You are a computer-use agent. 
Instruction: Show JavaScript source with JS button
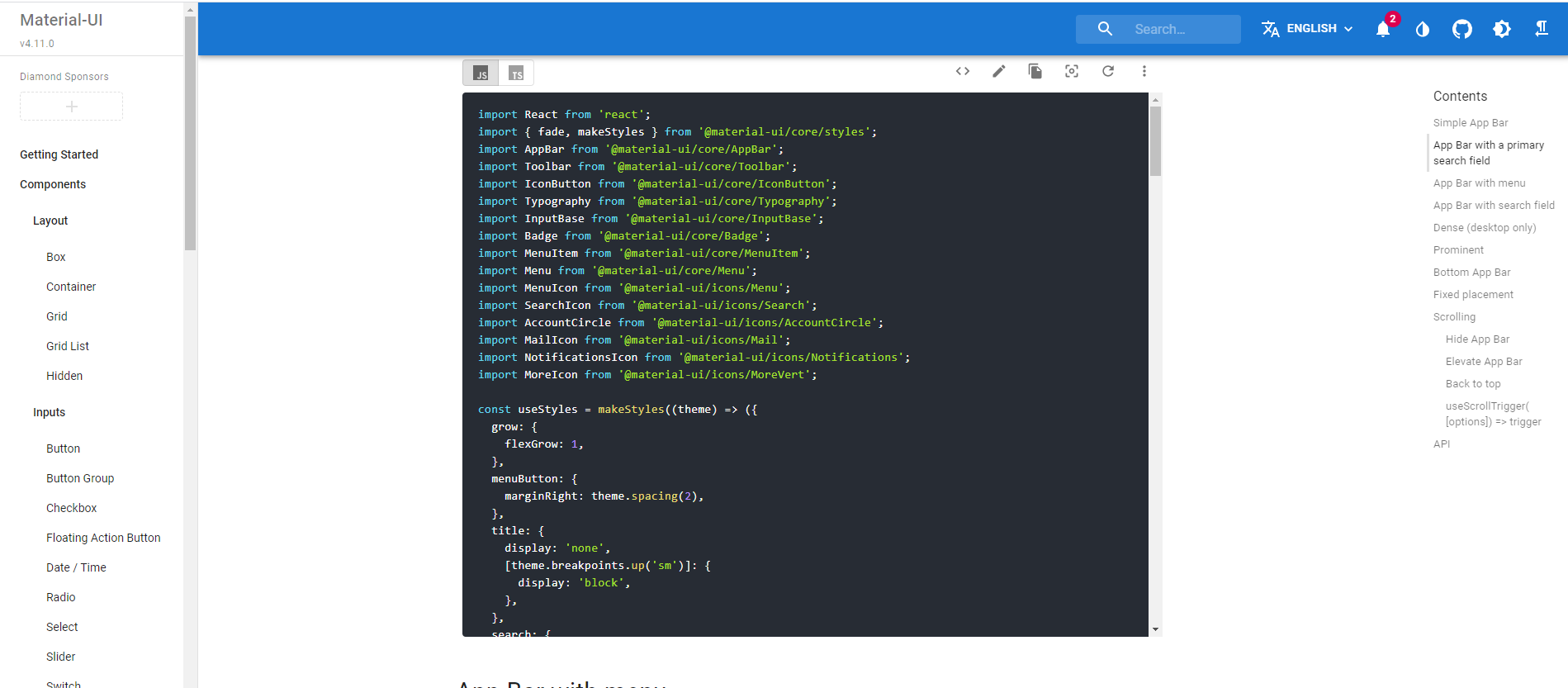481,73
